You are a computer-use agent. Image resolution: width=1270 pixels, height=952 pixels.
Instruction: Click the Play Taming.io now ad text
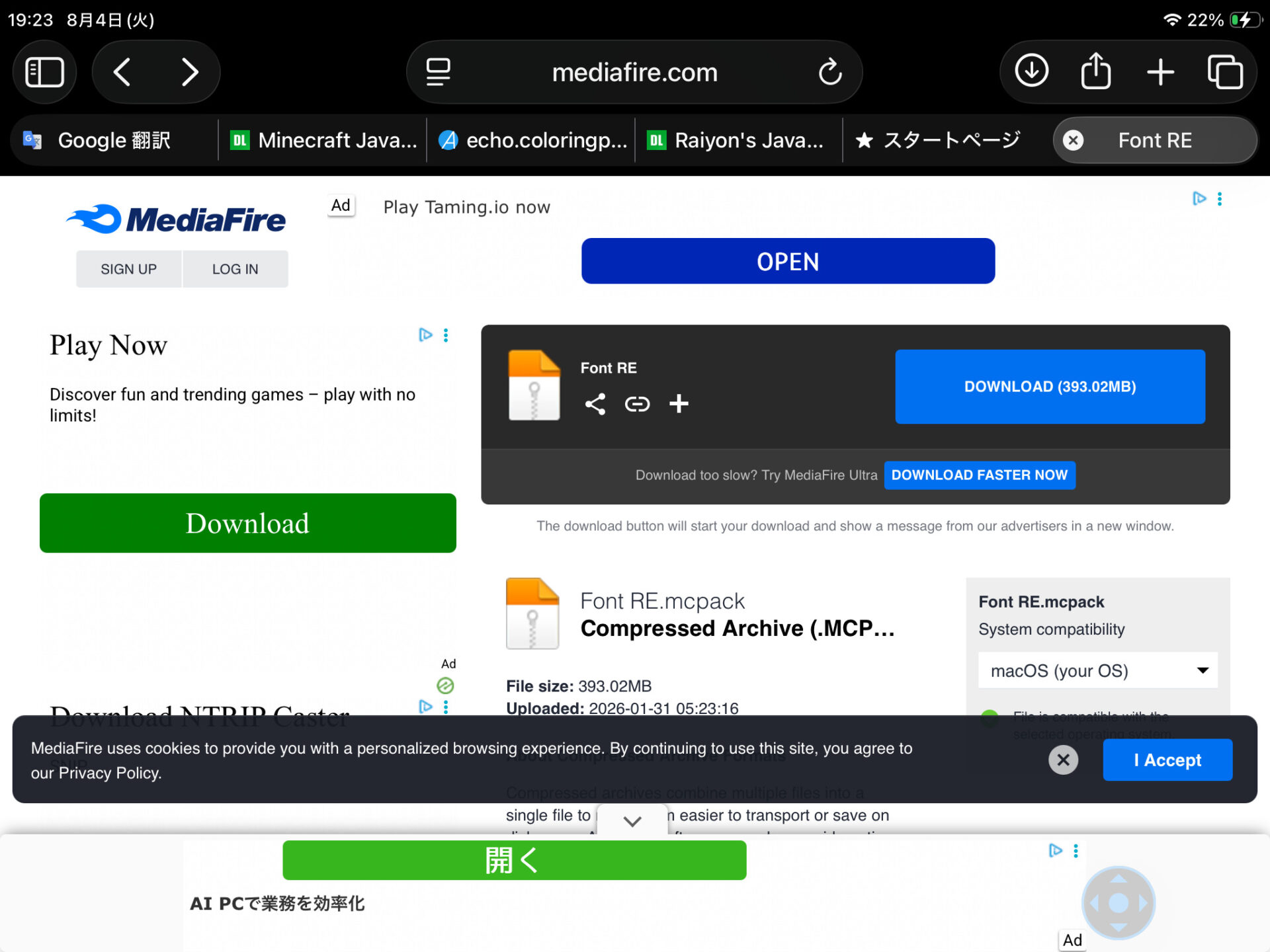(x=466, y=207)
